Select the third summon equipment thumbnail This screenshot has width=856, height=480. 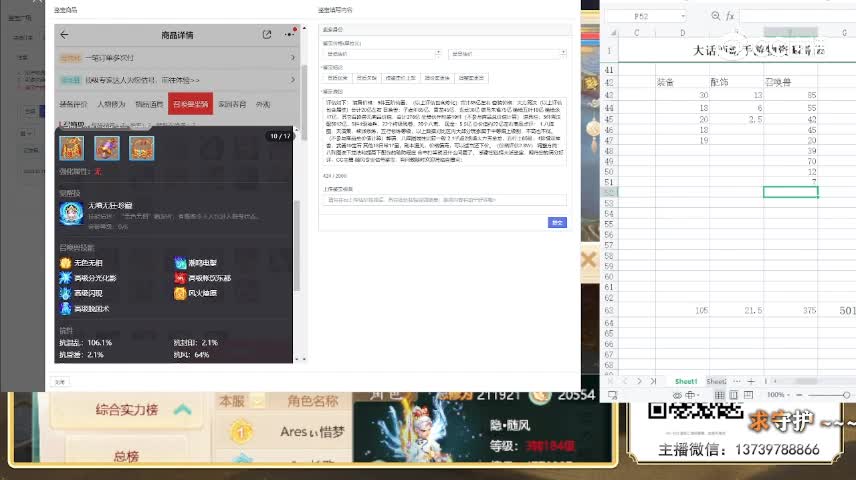click(x=141, y=148)
